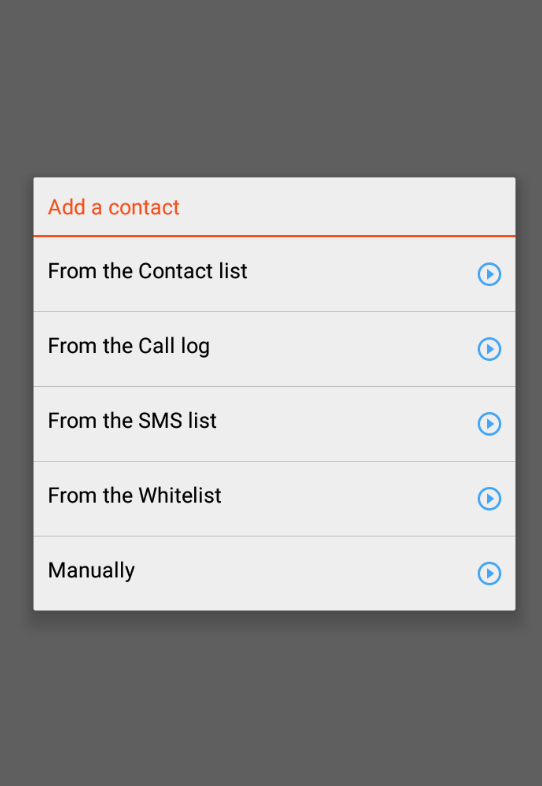Tap the arrow icon next to SMS list
Image resolution: width=542 pixels, height=786 pixels.
coord(489,424)
